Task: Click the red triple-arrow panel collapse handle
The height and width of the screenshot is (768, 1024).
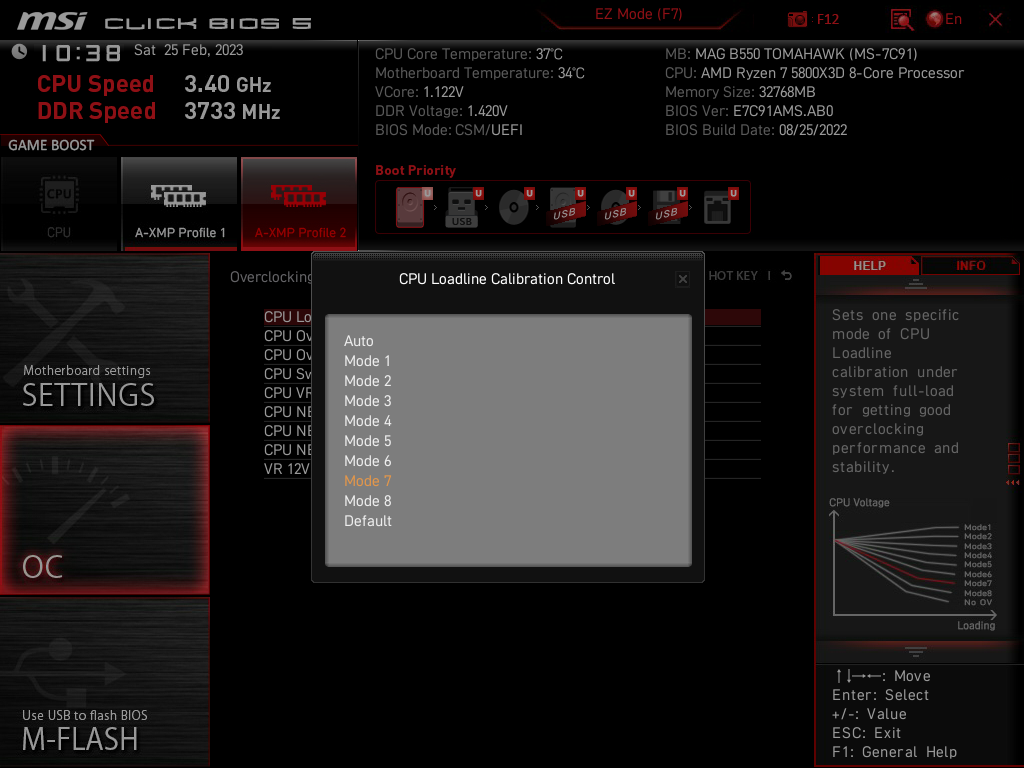Action: (x=1012, y=483)
